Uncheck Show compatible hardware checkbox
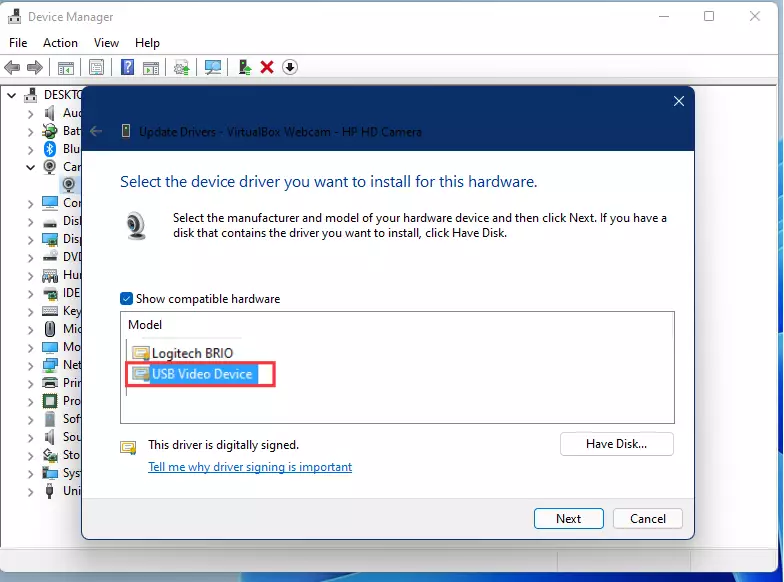 126,299
